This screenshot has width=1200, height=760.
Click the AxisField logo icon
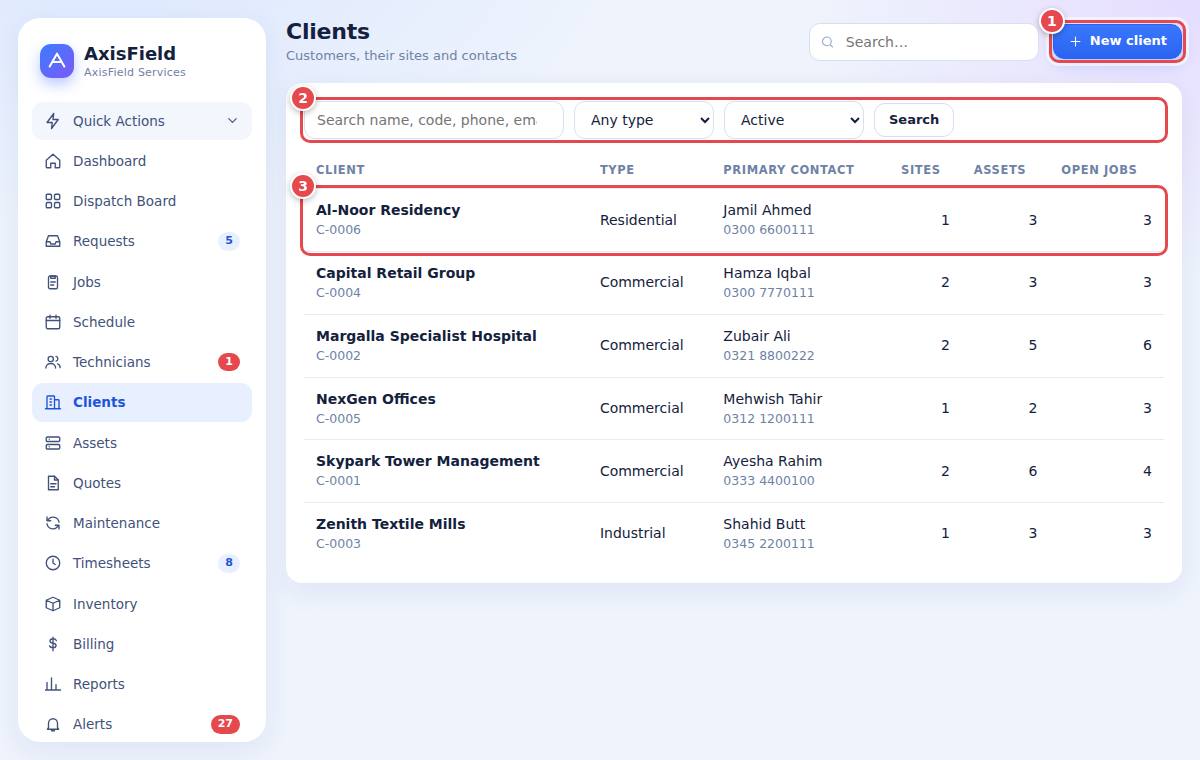pos(57,61)
